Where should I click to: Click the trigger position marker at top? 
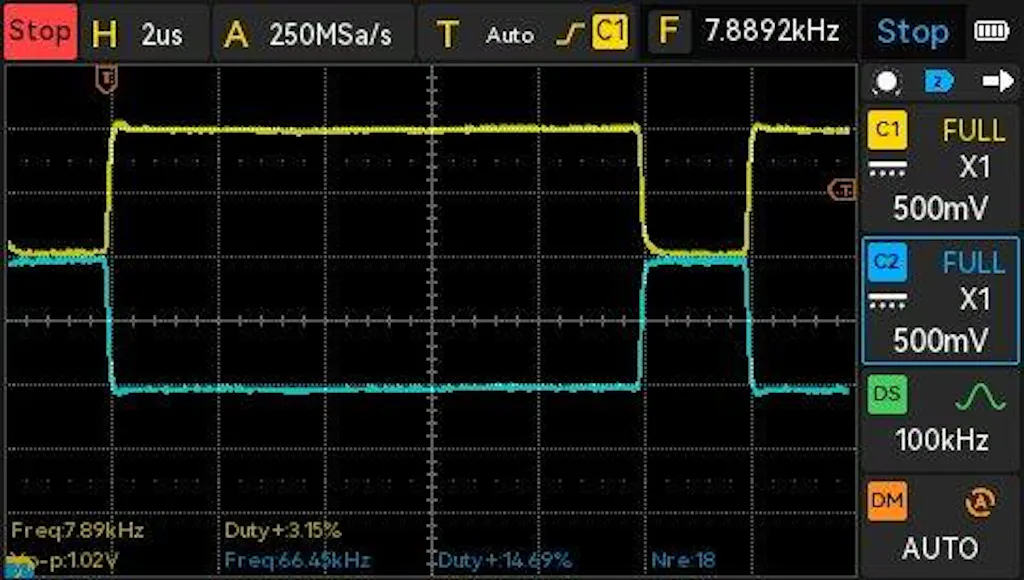(x=107, y=76)
